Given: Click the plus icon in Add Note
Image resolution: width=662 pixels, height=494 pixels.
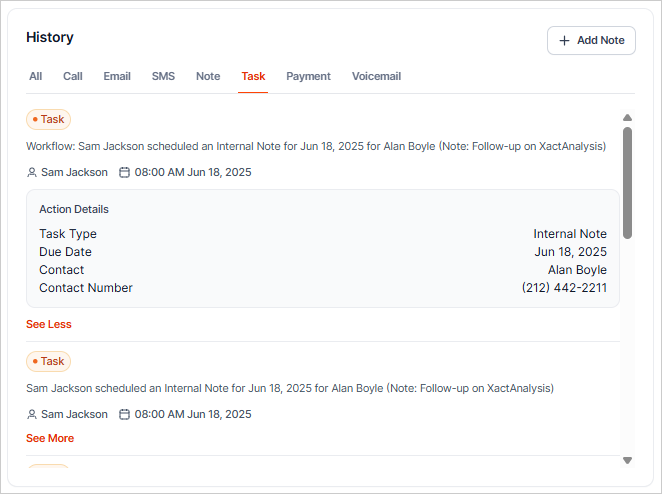Looking at the screenshot, I should (565, 40).
